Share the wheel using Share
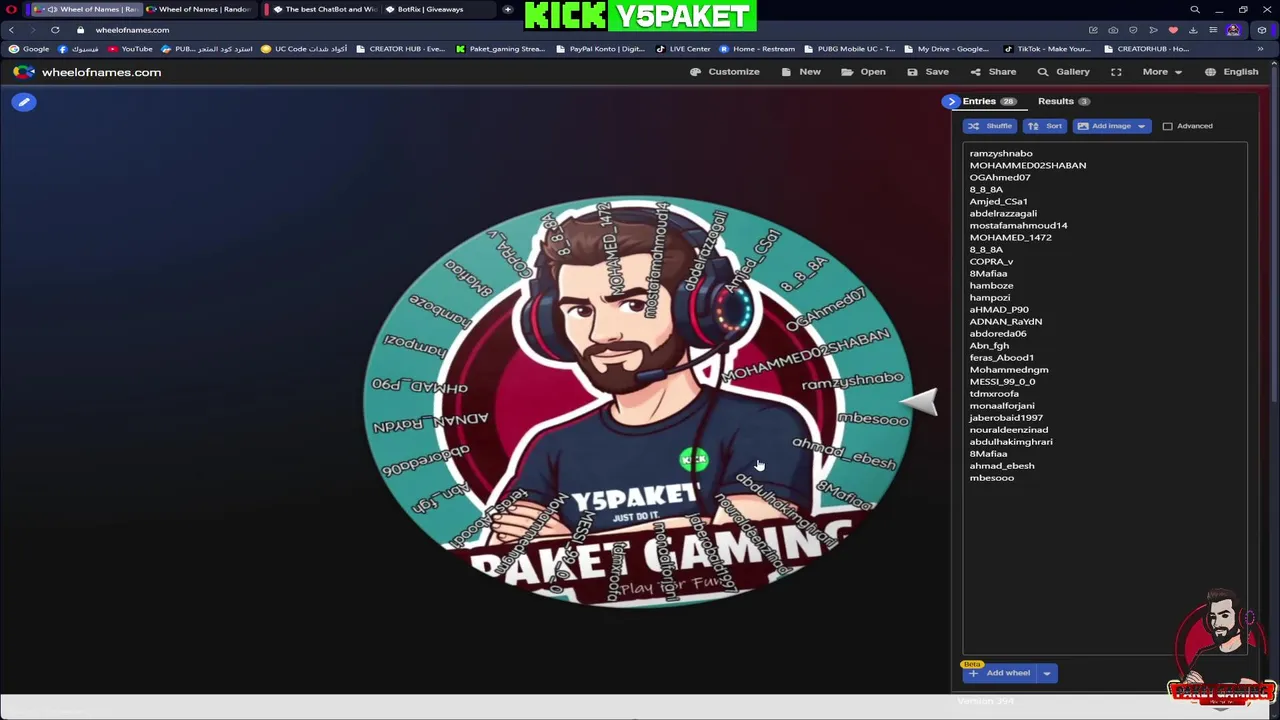The height and width of the screenshot is (720, 1280). tap(993, 72)
